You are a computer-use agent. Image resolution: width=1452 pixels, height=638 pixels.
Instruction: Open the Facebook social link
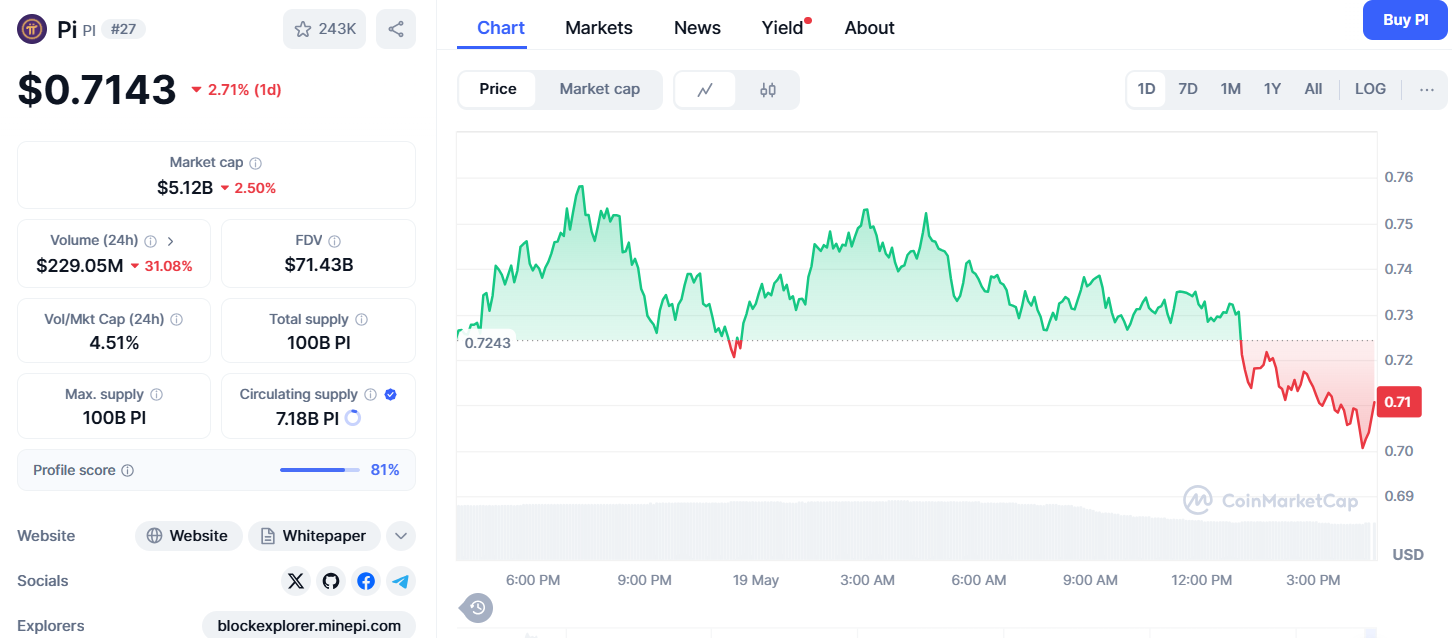[x=366, y=581]
